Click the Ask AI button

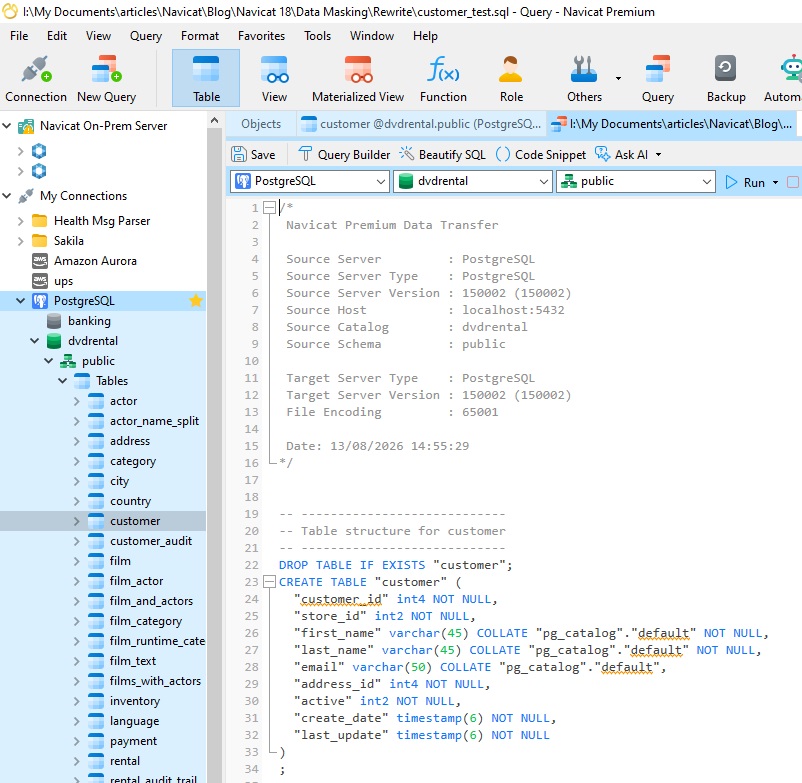(621, 154)
